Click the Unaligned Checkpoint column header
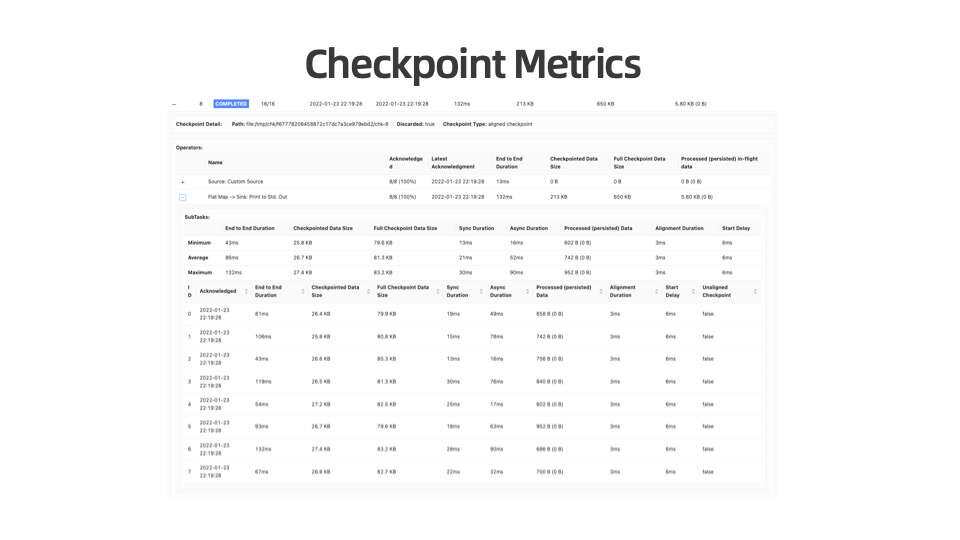Viewport: 960px width, 540px height. 716,291
